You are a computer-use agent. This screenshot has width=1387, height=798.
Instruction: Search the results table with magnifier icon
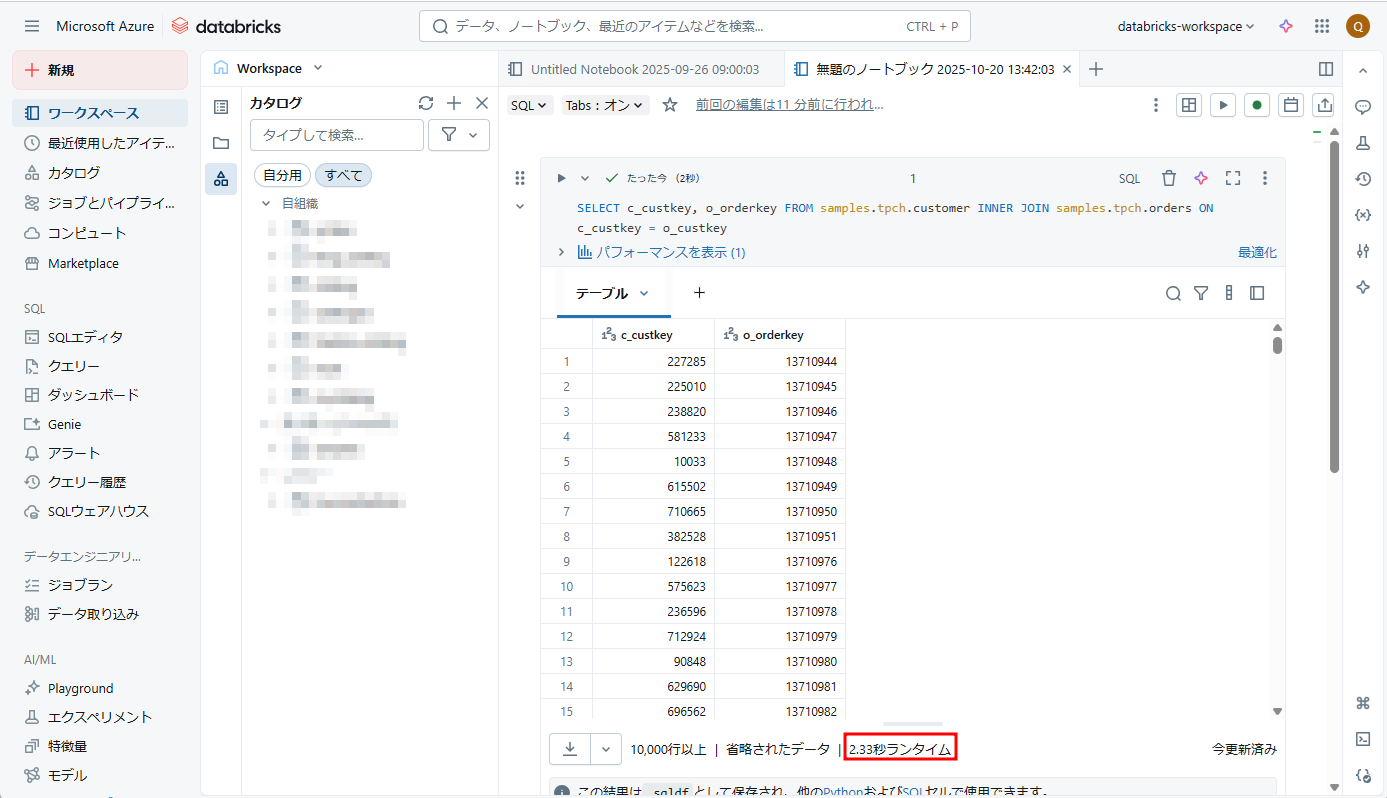(1173, 293)
